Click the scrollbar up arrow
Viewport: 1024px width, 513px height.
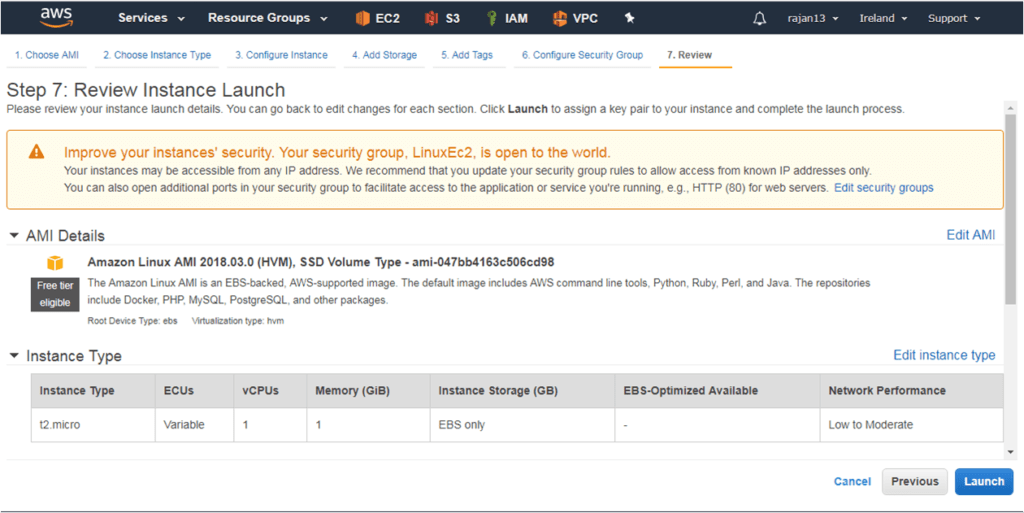click(1010, 108)
